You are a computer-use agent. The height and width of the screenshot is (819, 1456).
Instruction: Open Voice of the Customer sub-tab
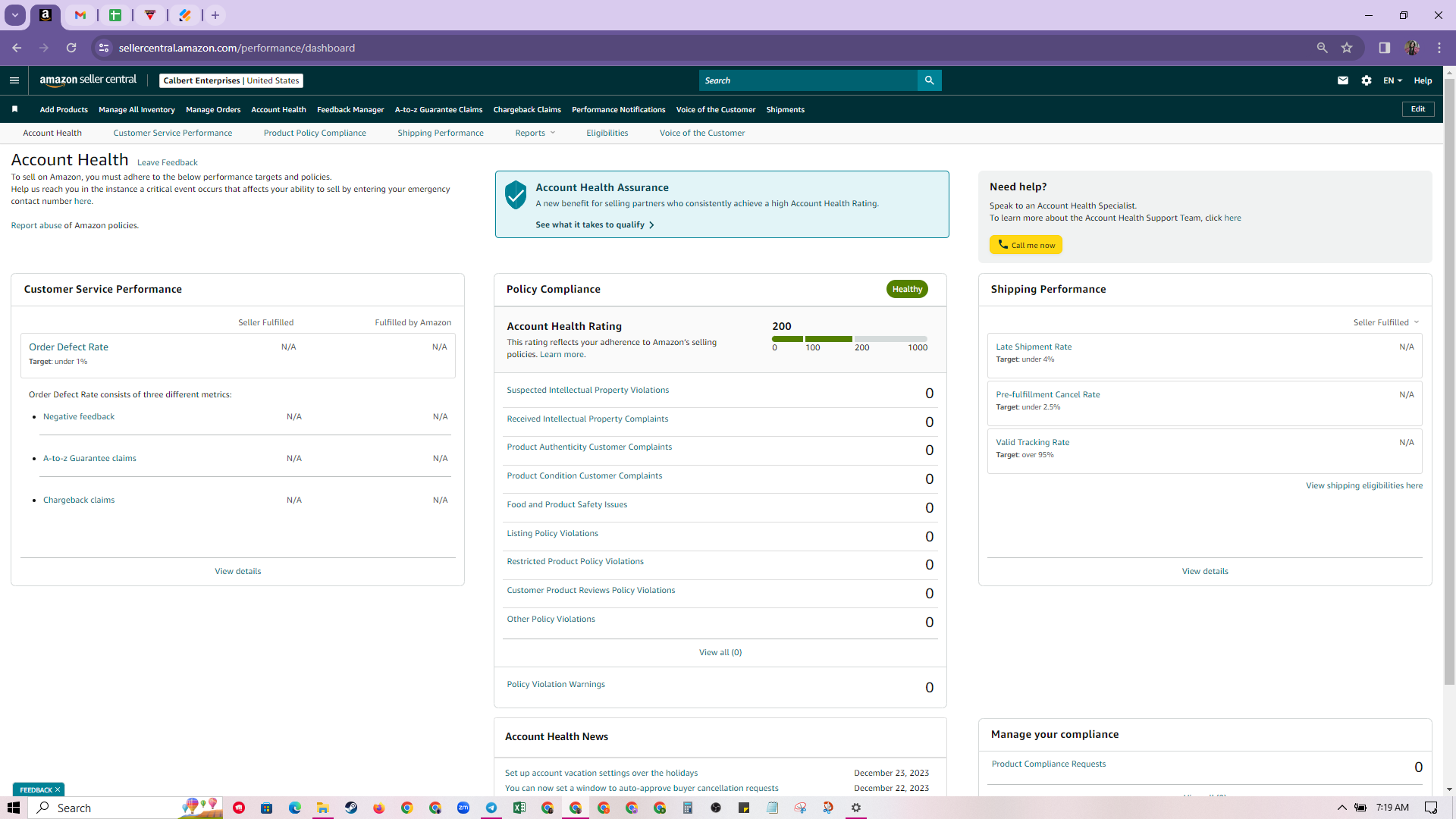click(x=702, y=133)
